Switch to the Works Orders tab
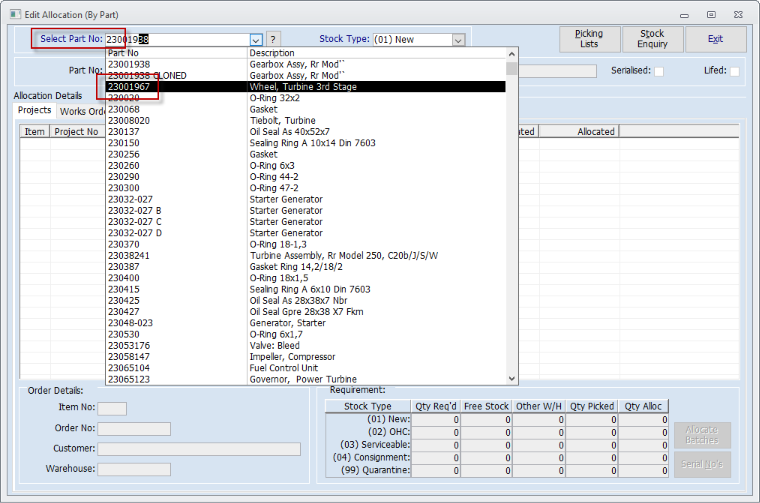The image size is (760, 503). (x=81, y=111)
